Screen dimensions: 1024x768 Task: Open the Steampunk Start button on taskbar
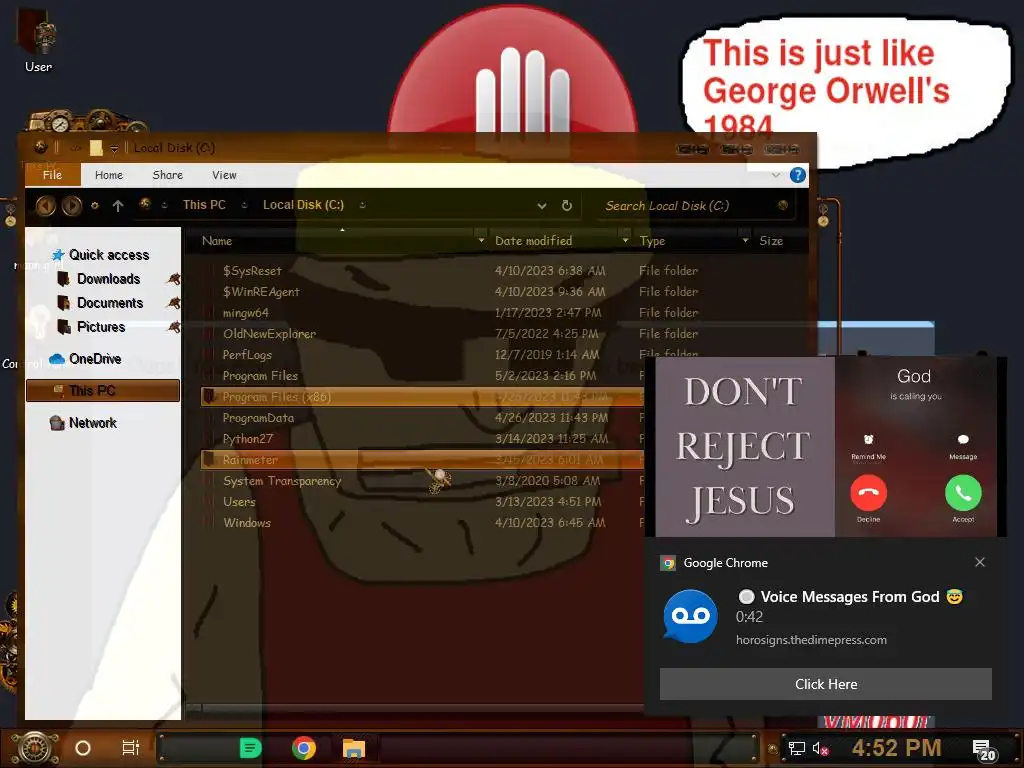click(x=35, y=748)
